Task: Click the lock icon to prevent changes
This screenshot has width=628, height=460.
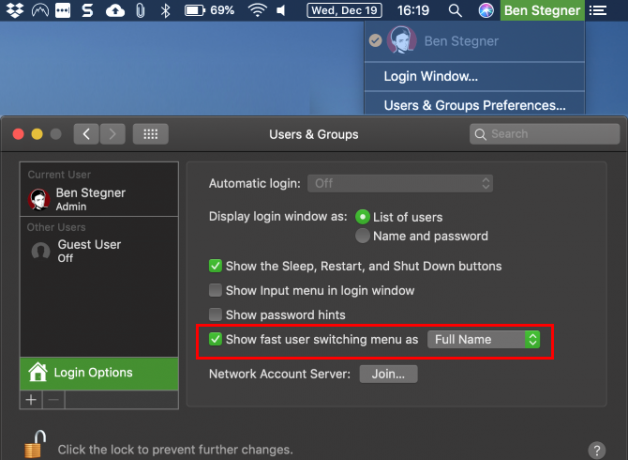Action: (35, 444)
